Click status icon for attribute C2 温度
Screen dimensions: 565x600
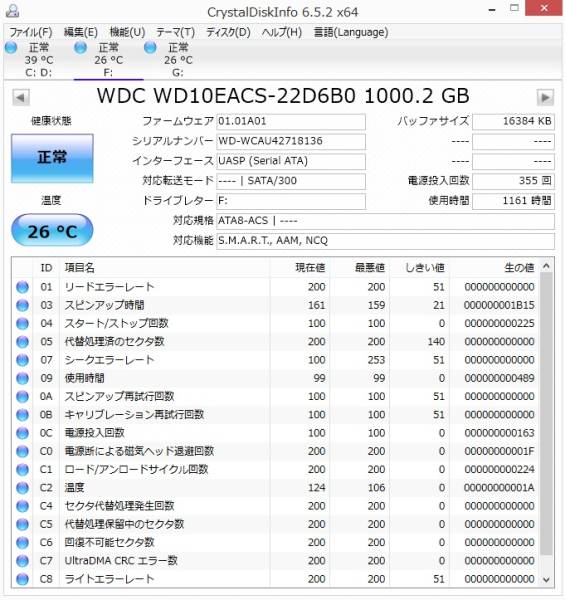[23, 488]
